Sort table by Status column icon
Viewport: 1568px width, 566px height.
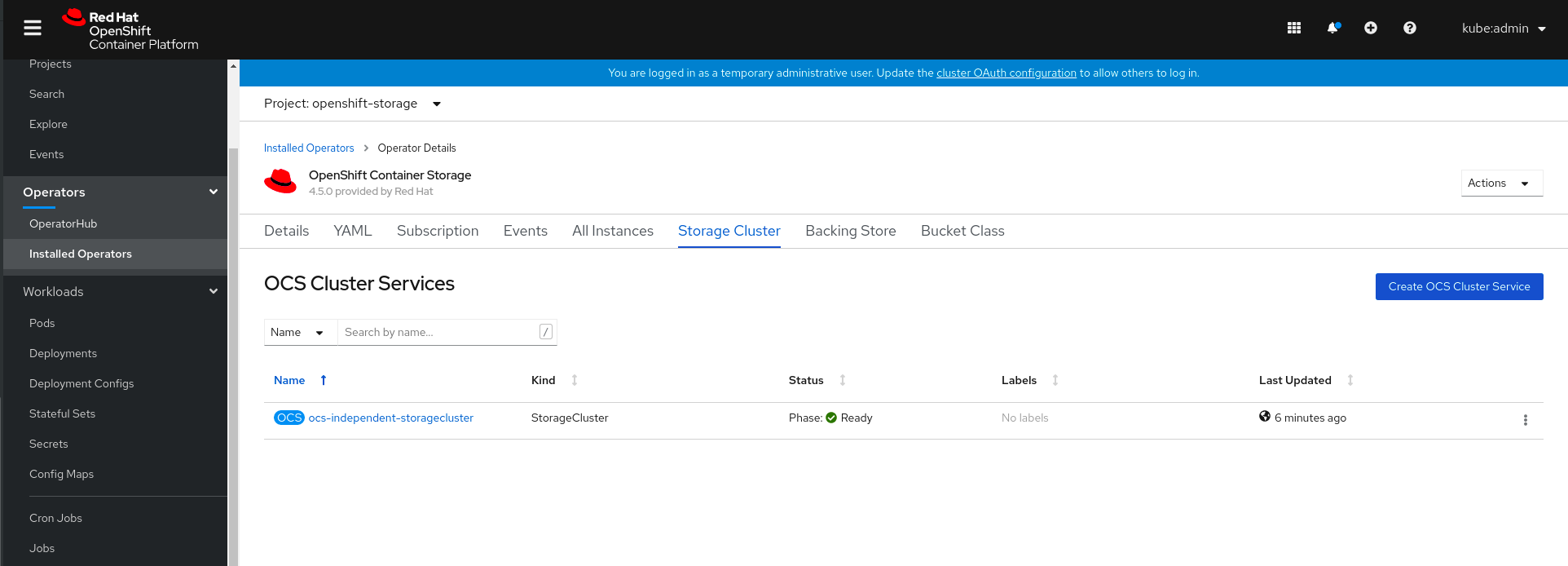click(x=843, y=380)
